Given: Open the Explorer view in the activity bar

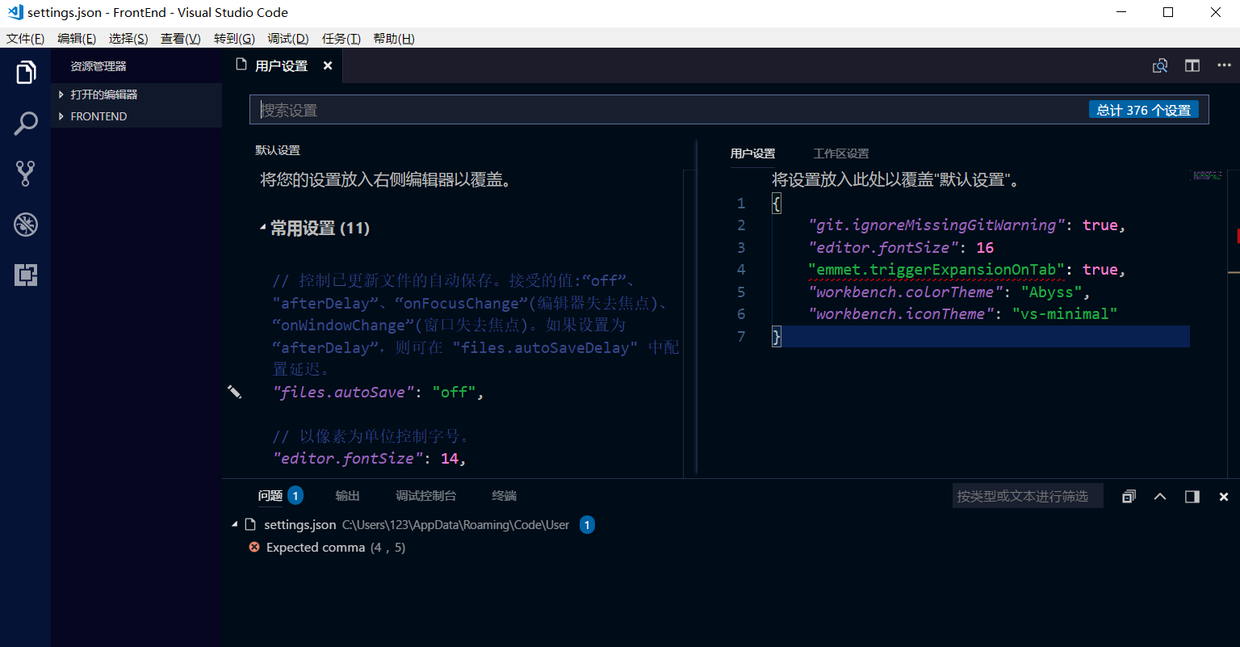Looking at the screenshot, I should (25, 72).
